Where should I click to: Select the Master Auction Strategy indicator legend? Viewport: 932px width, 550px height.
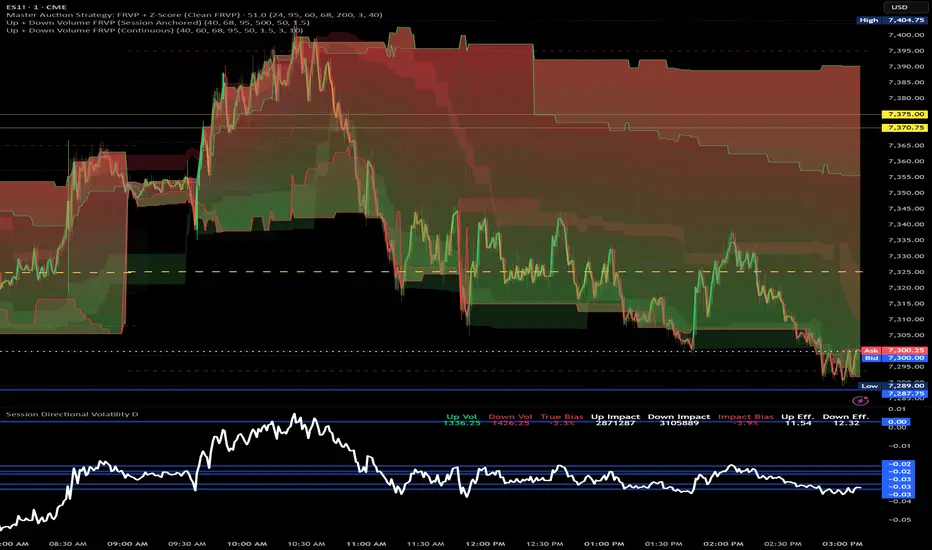[194, 15]
